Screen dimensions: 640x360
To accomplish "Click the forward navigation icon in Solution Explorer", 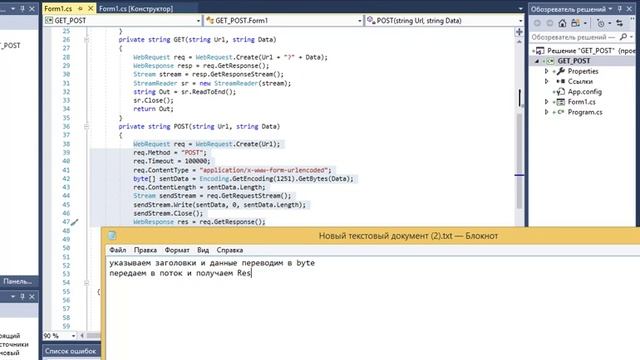I will point(550,23).
